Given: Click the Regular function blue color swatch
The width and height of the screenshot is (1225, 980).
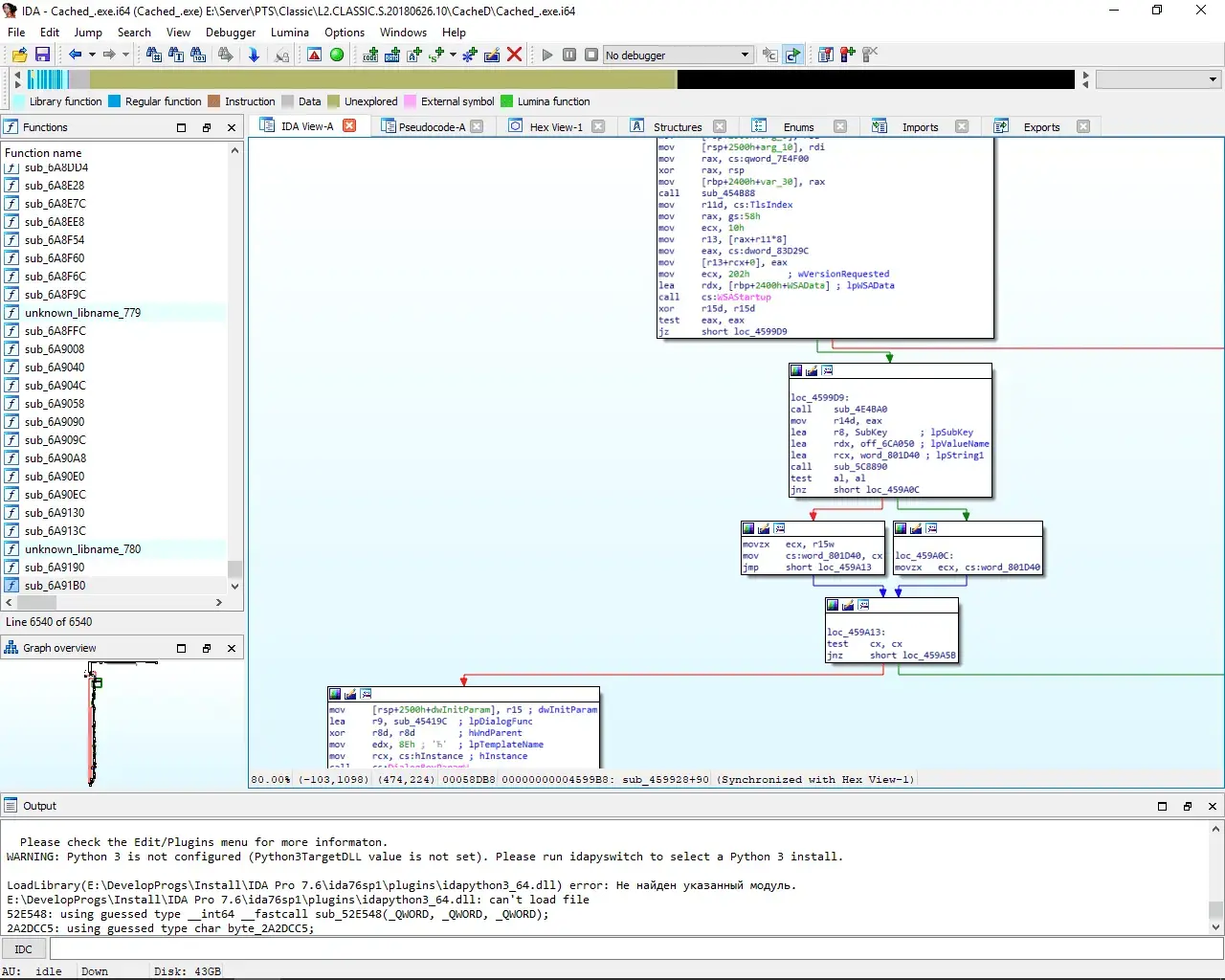Looking at the screenshot, I should (115, 101).
